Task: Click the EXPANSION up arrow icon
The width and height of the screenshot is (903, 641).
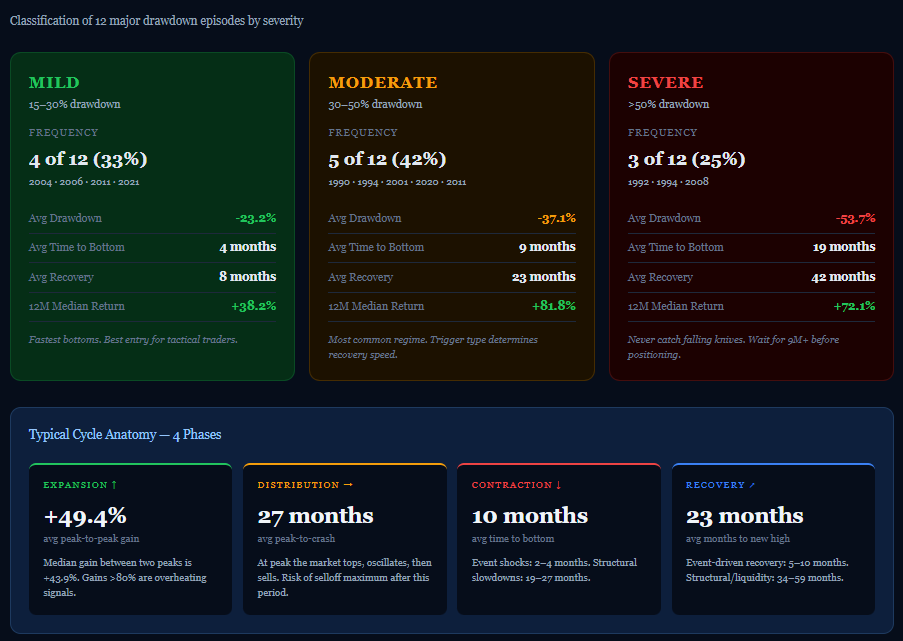Action: click(114, 485)
